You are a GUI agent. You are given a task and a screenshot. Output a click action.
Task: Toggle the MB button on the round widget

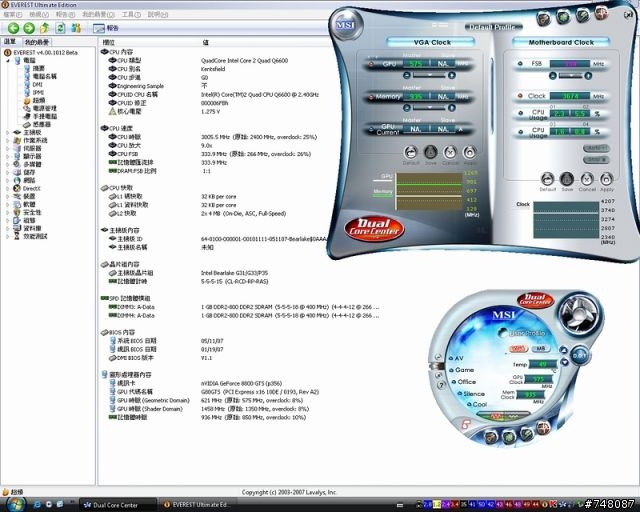pyautogui.click(x=540, y=349)
